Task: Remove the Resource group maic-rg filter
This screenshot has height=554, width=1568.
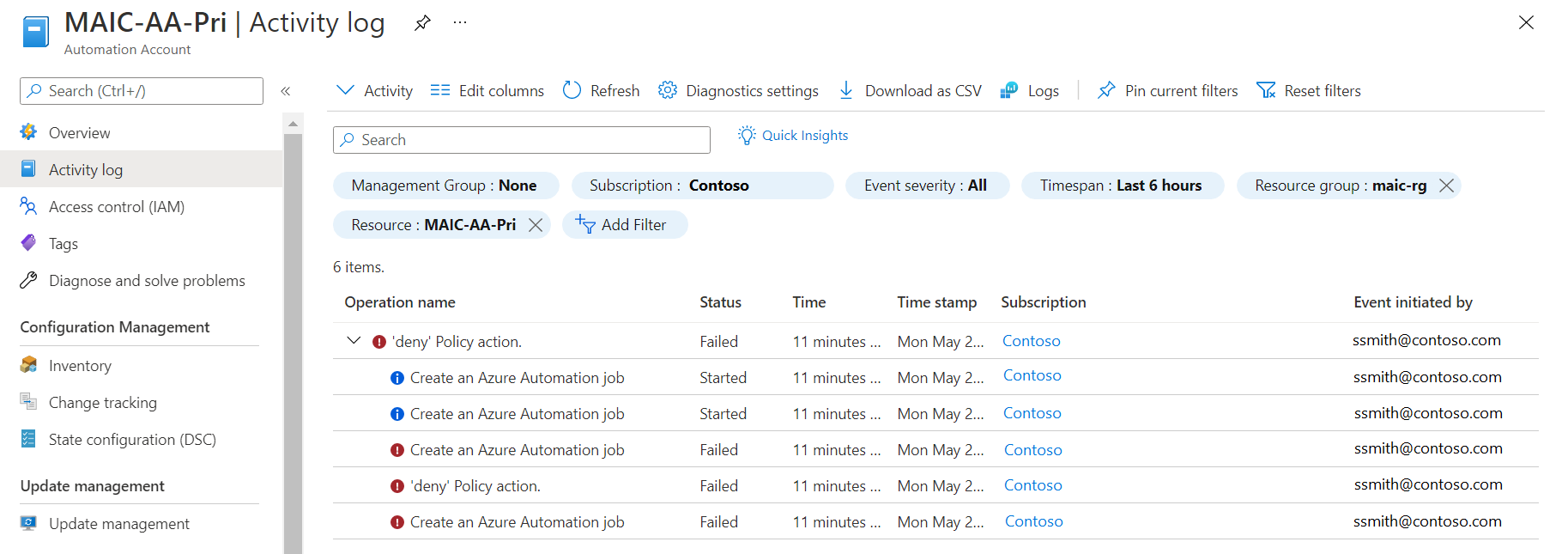Action: [1446, 186]
